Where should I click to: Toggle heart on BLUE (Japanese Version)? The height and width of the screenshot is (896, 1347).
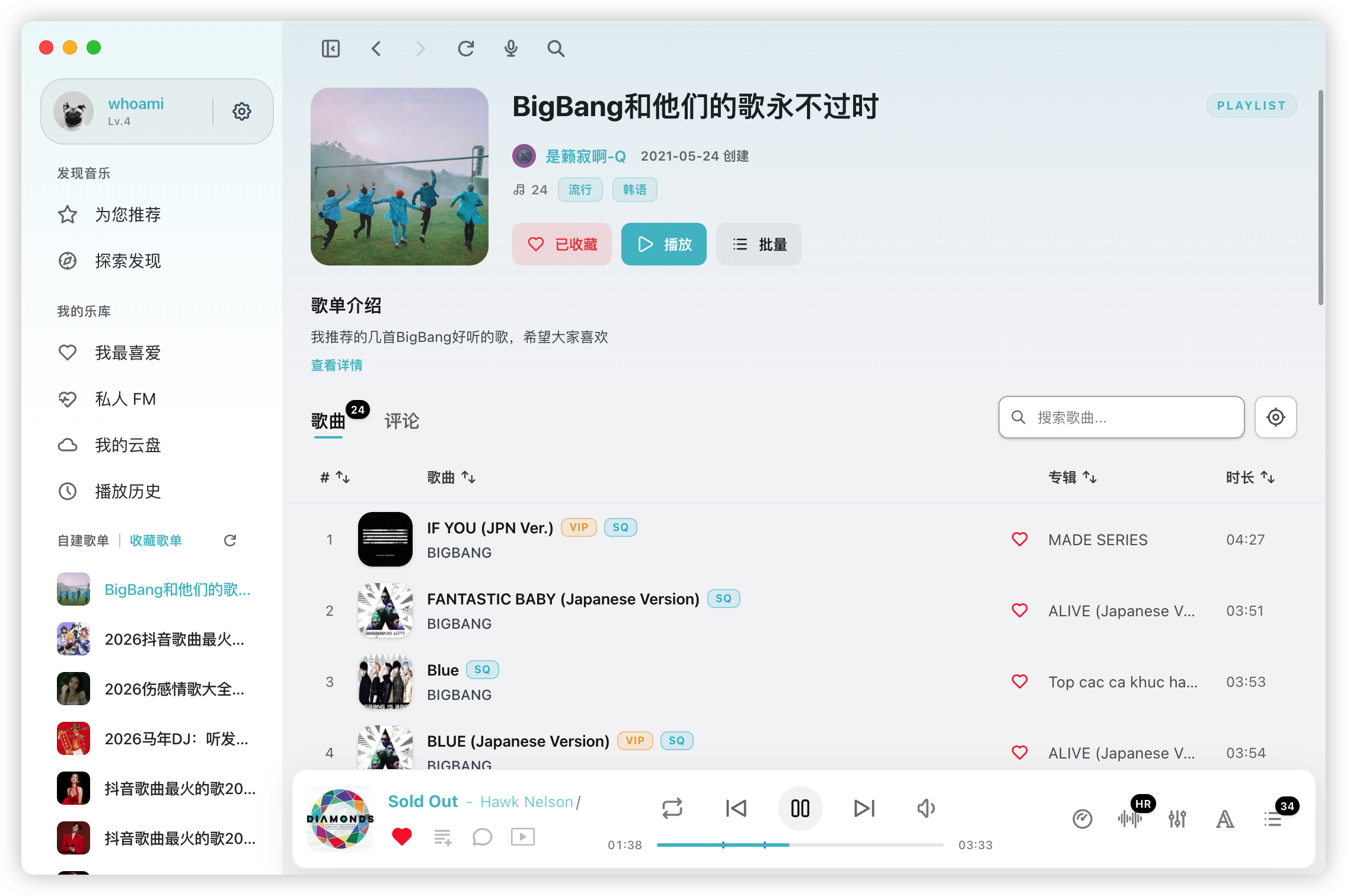click(1020, 753)
